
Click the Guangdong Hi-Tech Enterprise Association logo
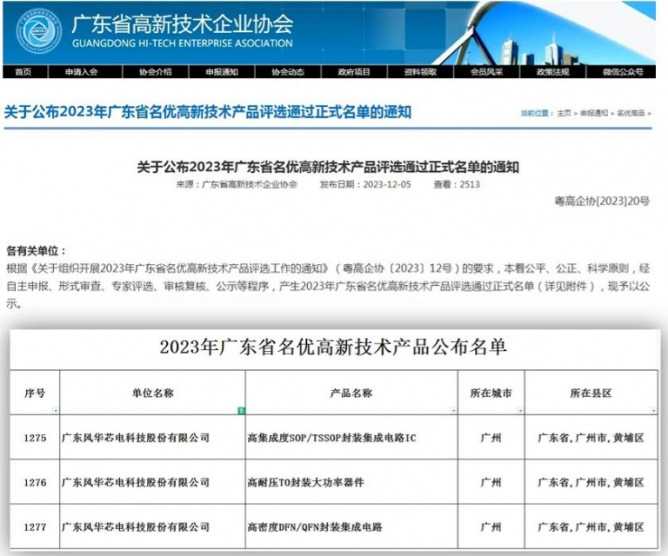tap(38, 31)
